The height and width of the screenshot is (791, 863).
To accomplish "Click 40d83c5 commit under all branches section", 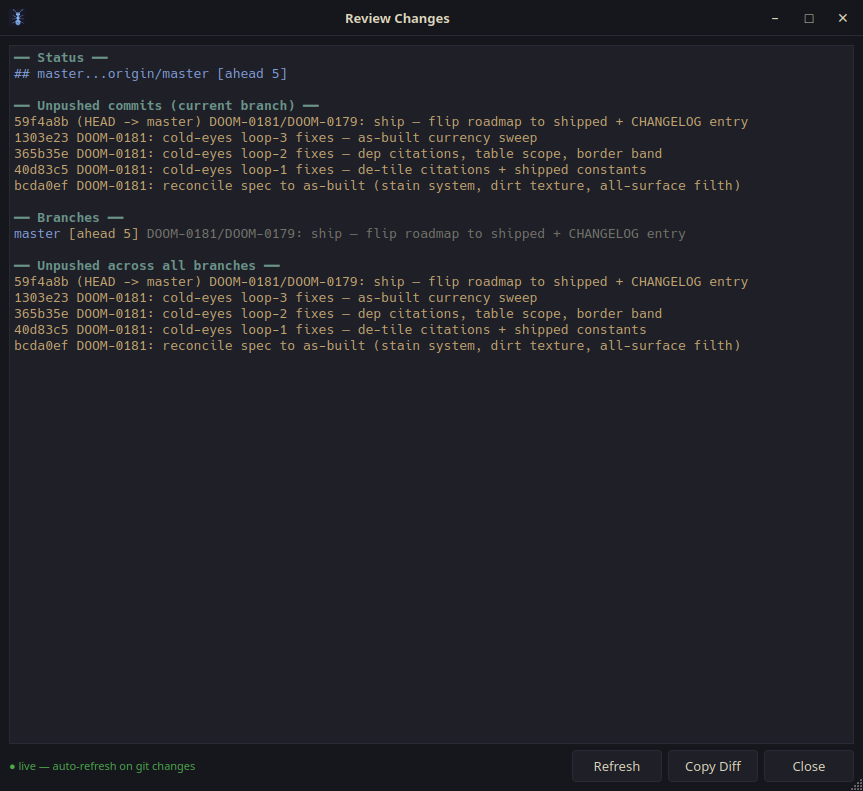I will point(330,330).
